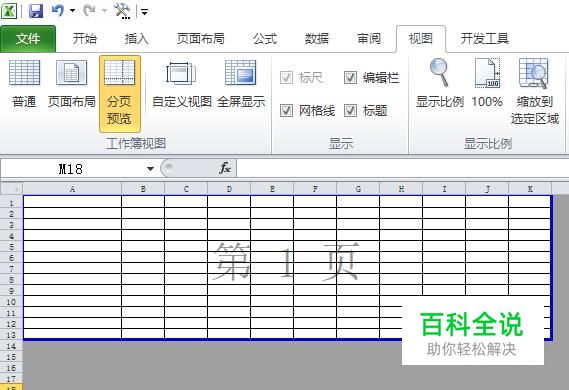569x390 pixels.
Task: Click the tools icon in quick access toolbar
Action: 122,11
